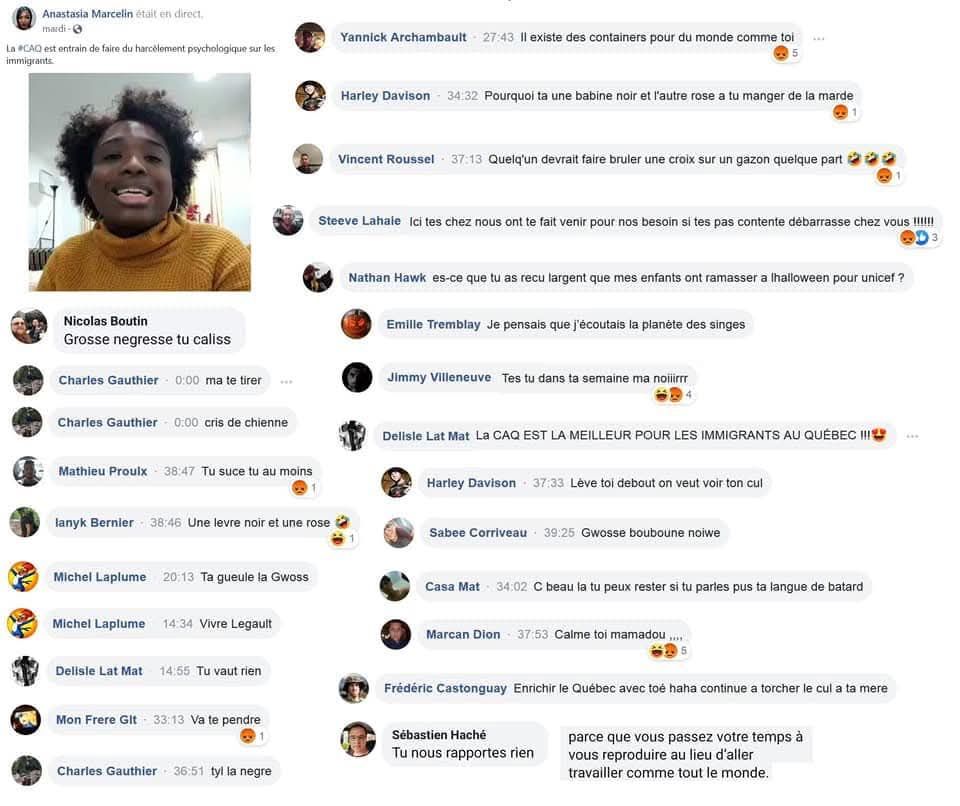Open three-dots menu beside Delisle Lat Mat's CAQ comment

tap(912, 436)
